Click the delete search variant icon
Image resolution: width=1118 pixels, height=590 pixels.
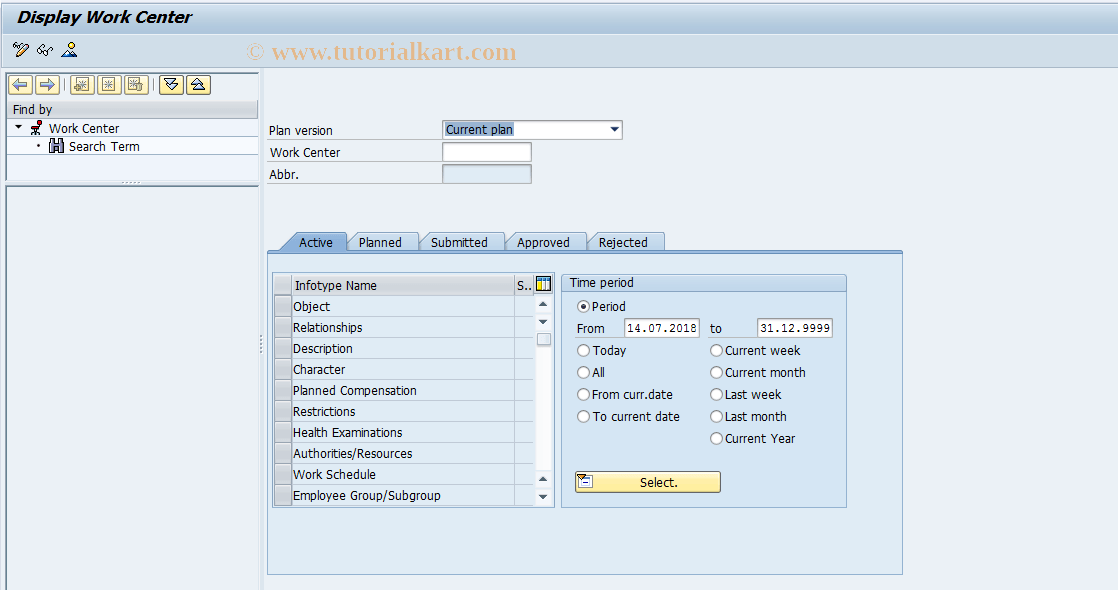[135, 85]
